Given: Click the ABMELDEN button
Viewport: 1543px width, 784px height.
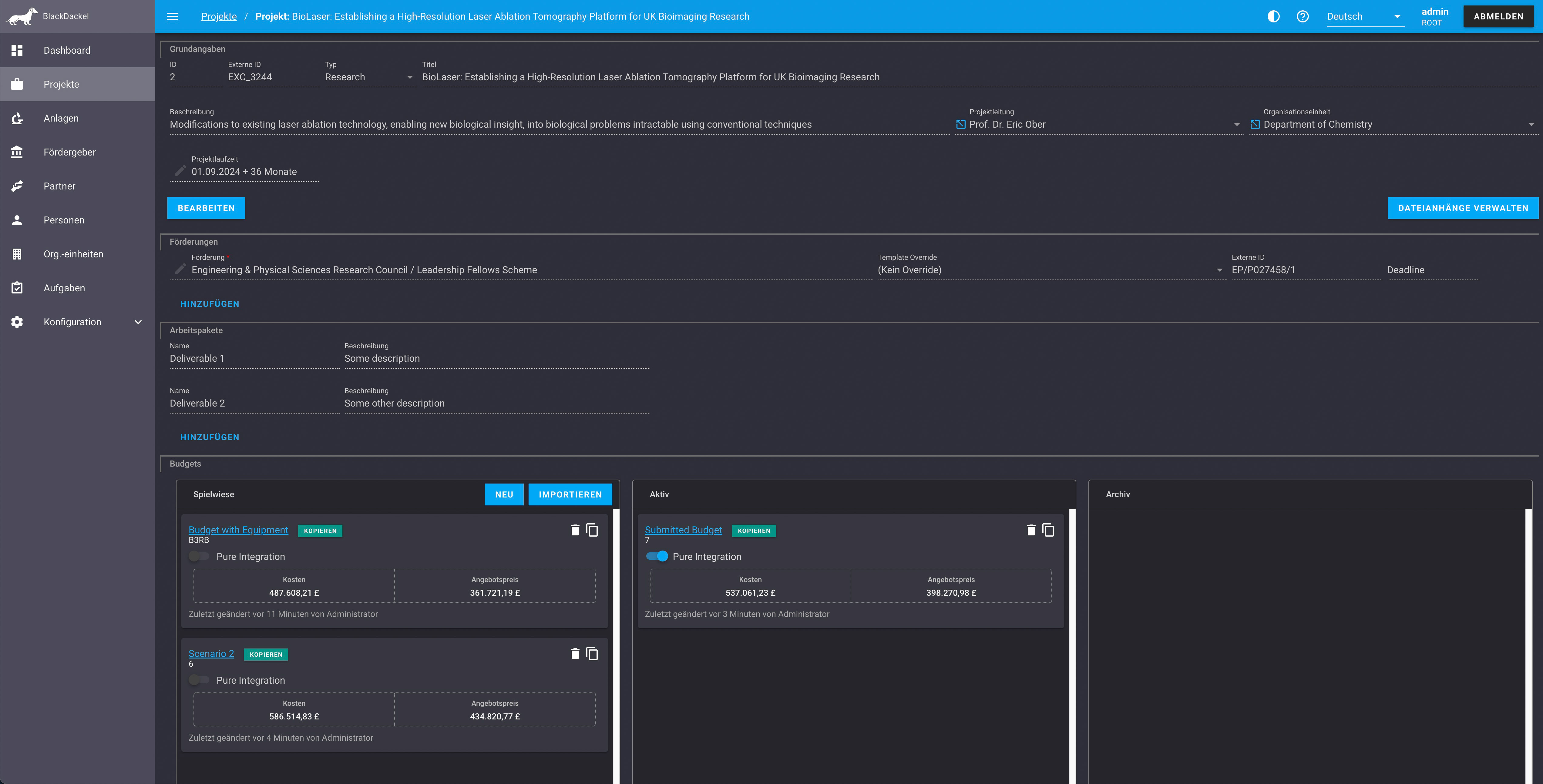Looking at the screenshot, I should click(1498, 16).
